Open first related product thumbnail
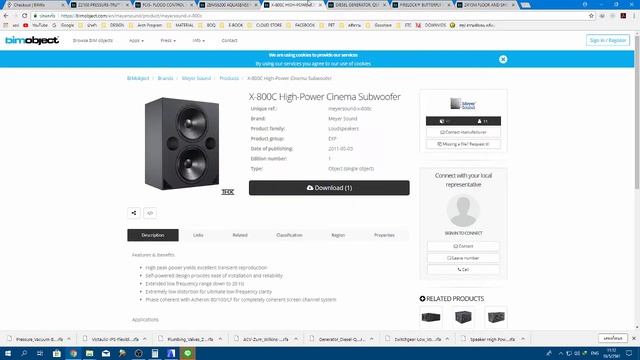Screen dimensions: 640x360 coord(431,317)
